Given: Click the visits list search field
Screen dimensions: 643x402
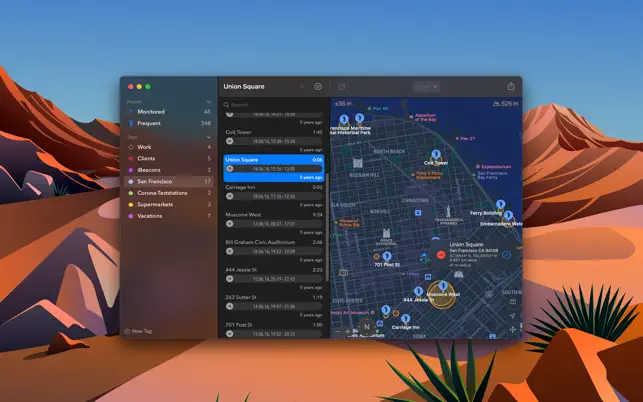Looking at the screenshot, I should click(274, 105).
